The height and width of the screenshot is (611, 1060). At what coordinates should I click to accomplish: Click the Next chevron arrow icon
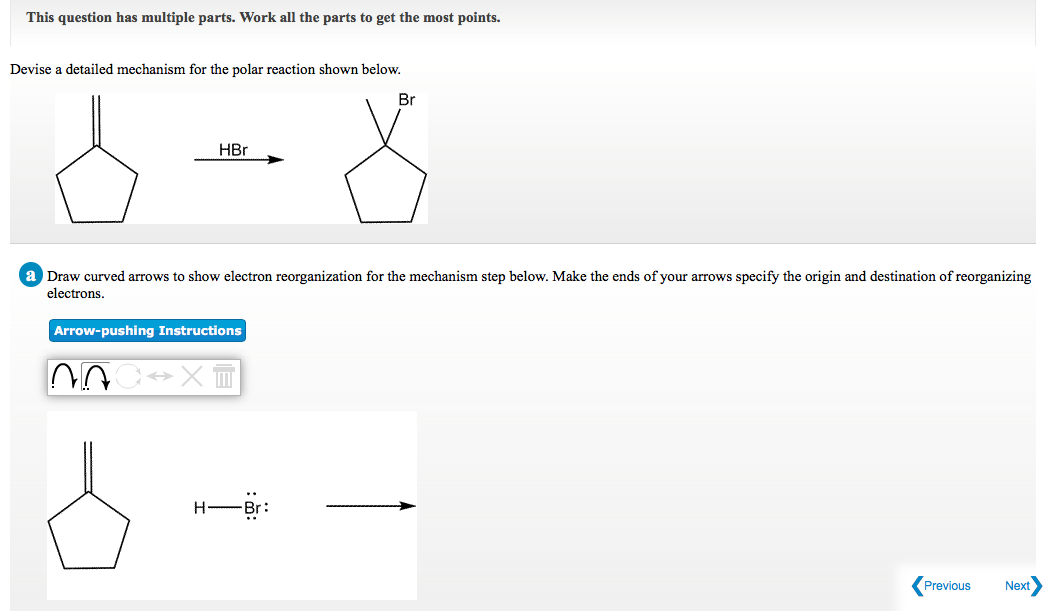1039,585
